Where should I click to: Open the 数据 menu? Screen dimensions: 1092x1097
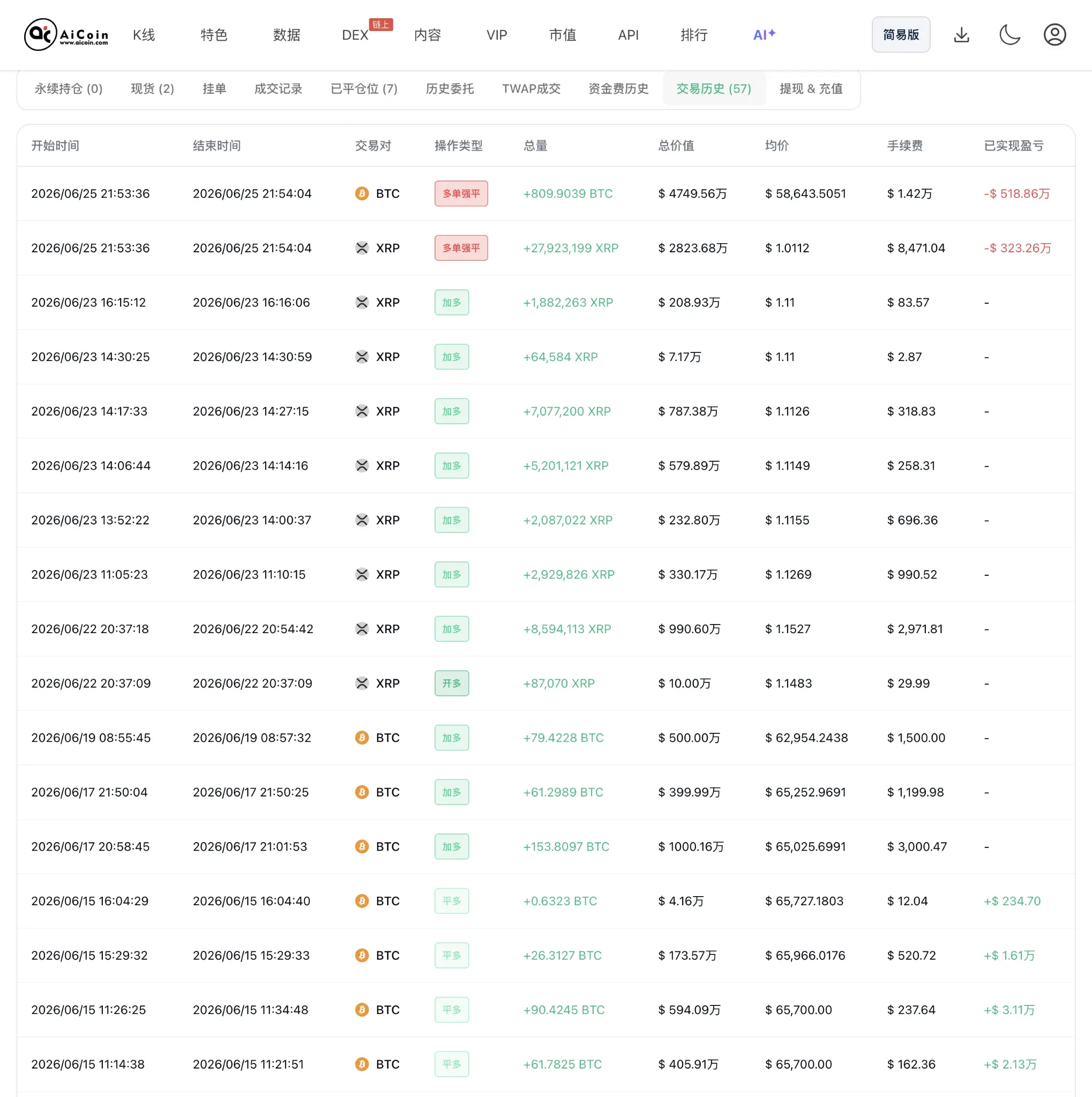pyautogui.click(x=287, y=35)
